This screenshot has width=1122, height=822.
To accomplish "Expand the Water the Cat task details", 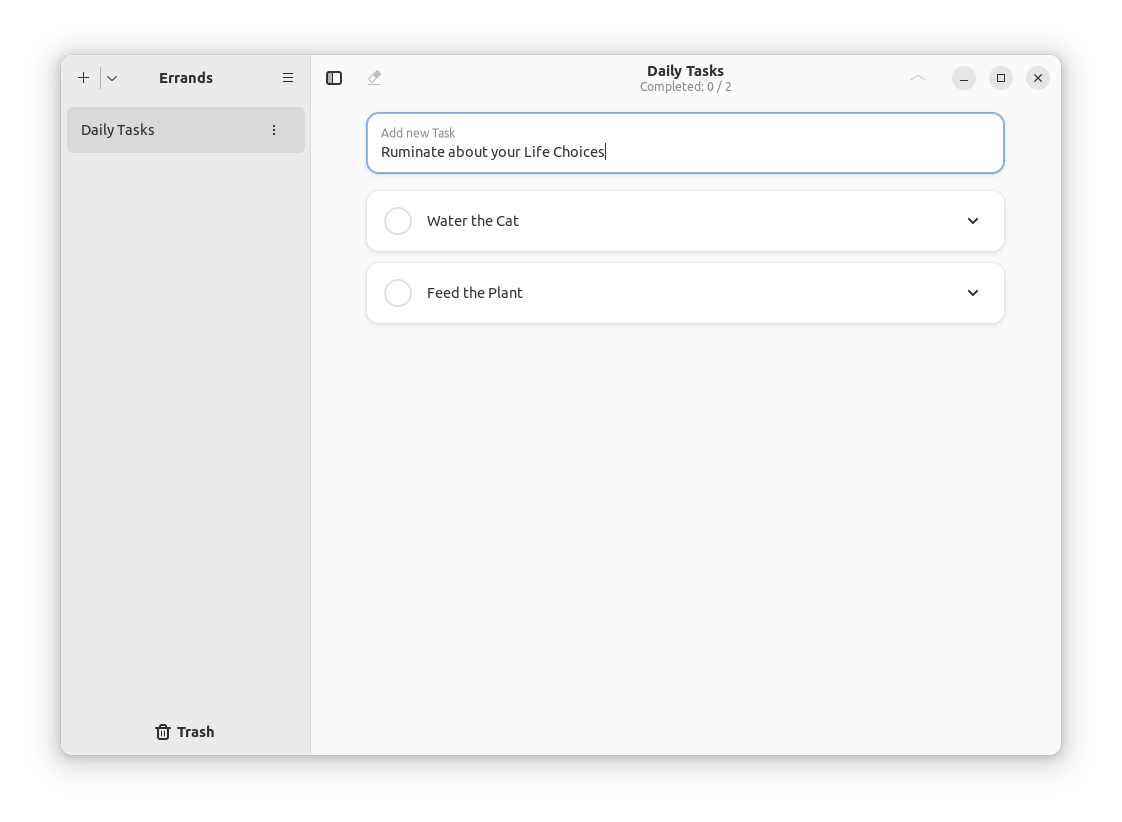I will point(972,220).
